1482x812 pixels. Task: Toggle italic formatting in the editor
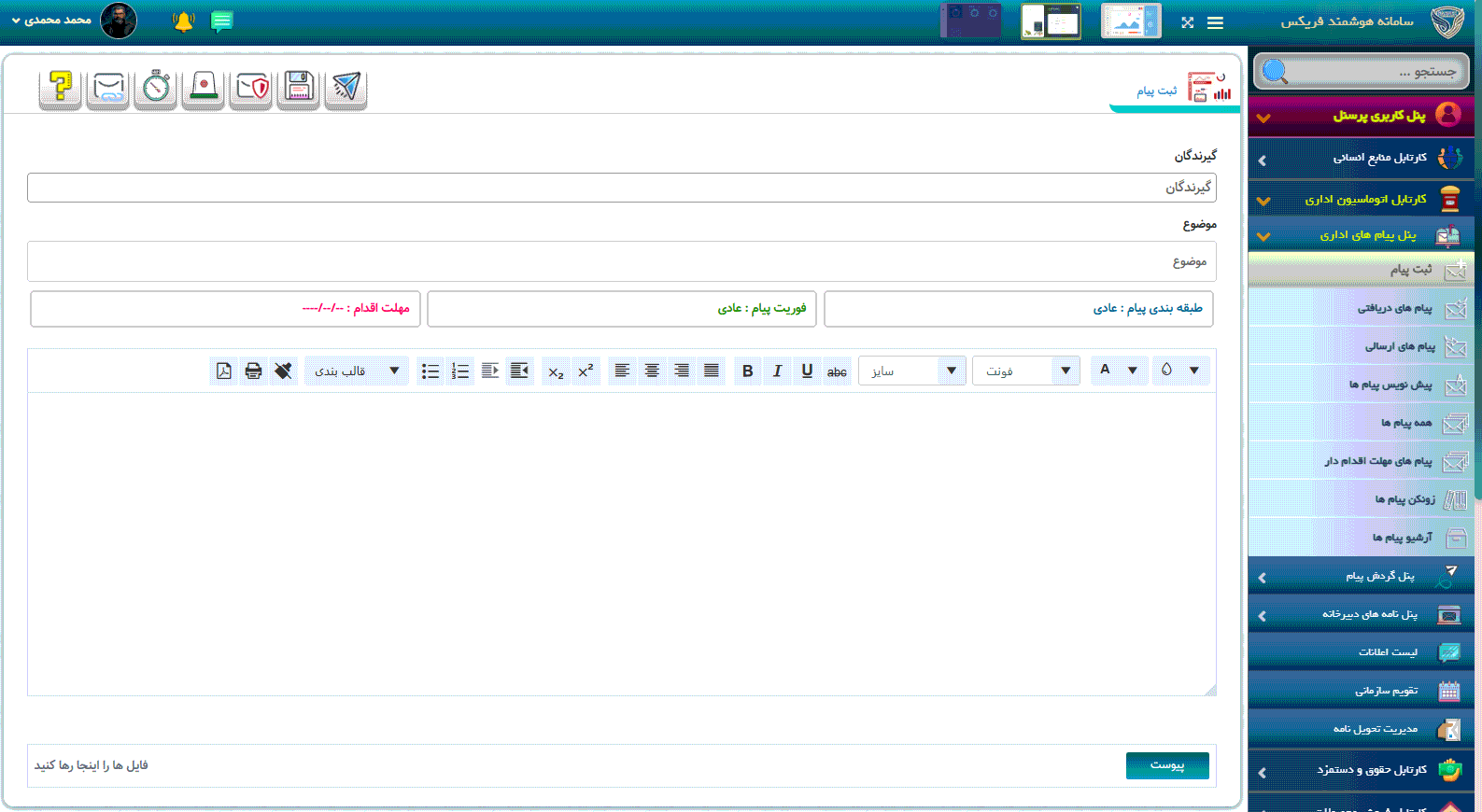click(x=777, y=371)
